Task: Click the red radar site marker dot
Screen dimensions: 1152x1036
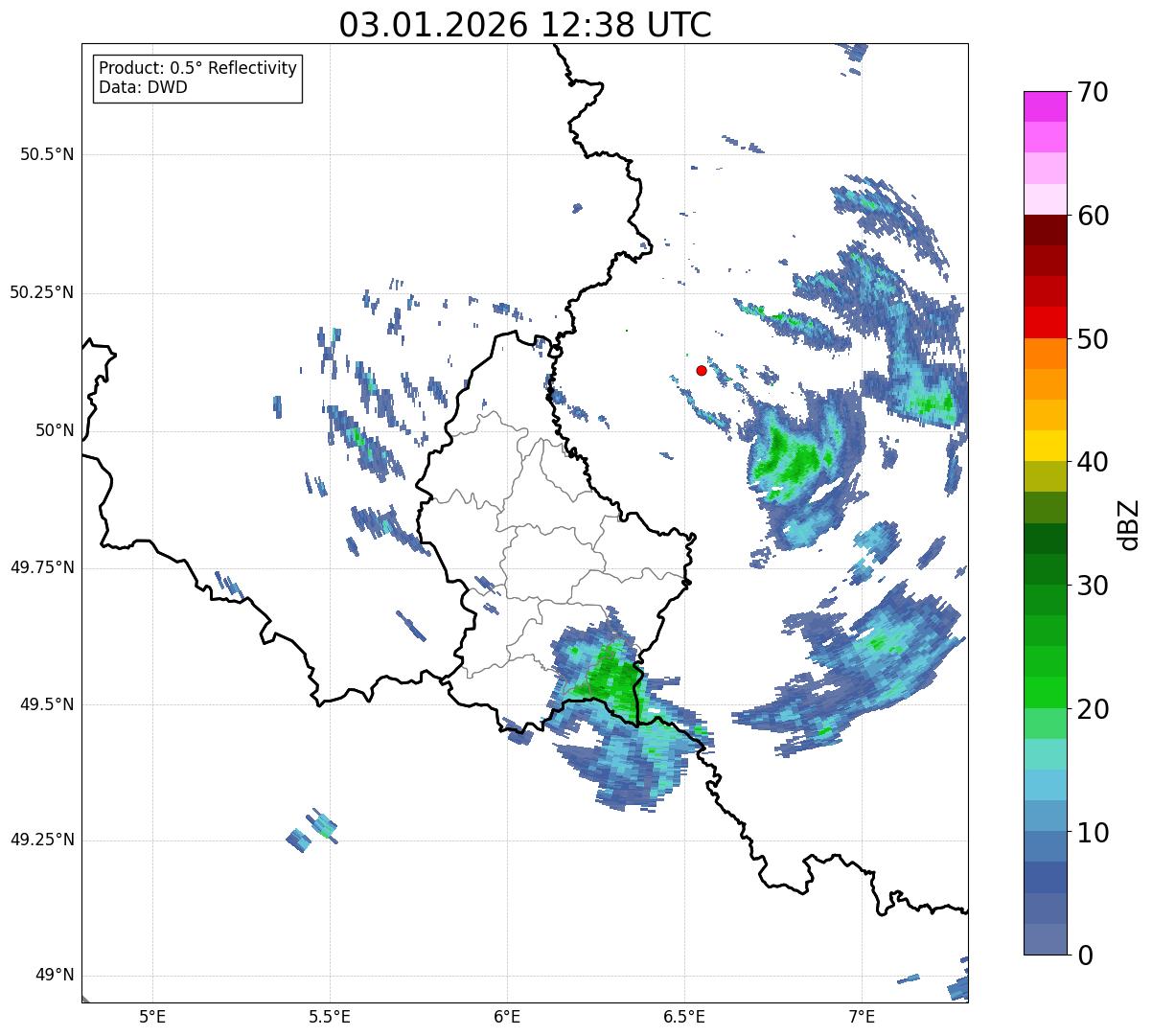Action: 702,370
